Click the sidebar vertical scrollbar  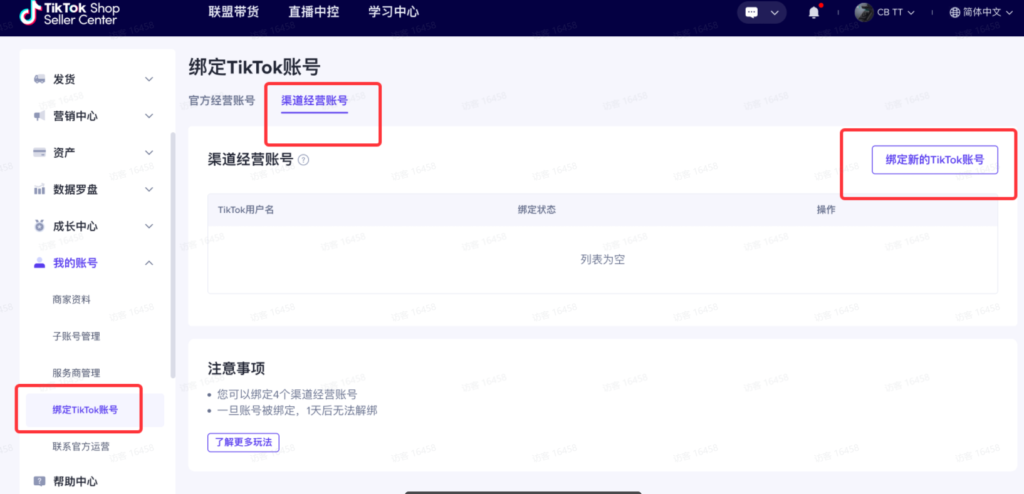click(x=172, y=255)
